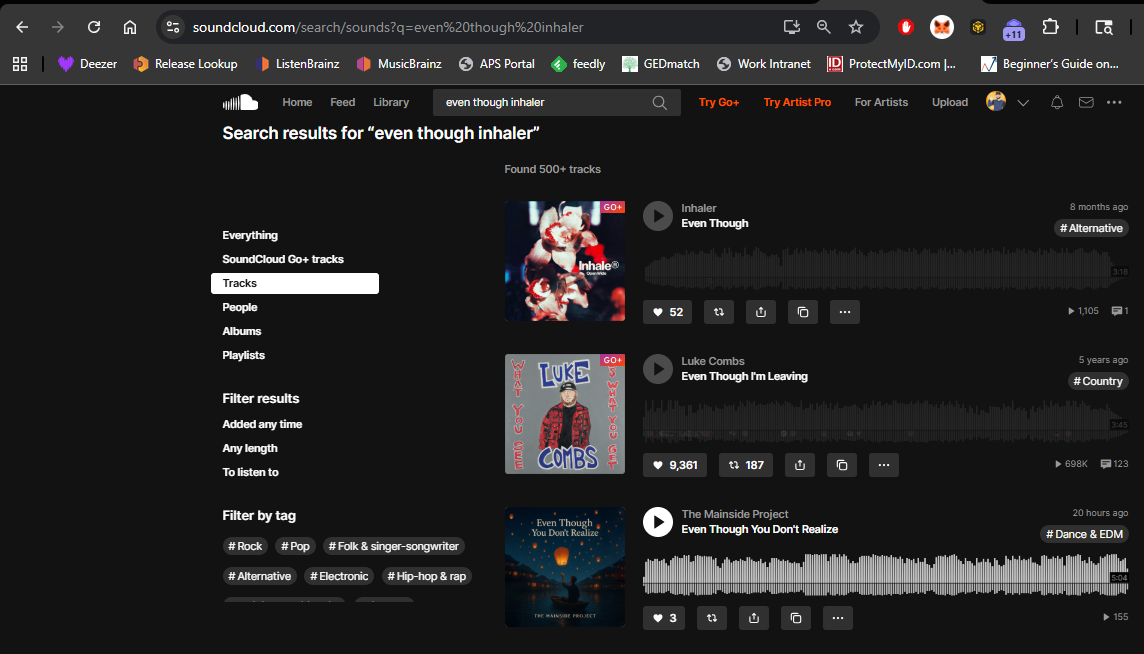This screenshot has width=1144, height=654.
Task: Open SoundCloud notifications bell
Action: (1057, 102)
